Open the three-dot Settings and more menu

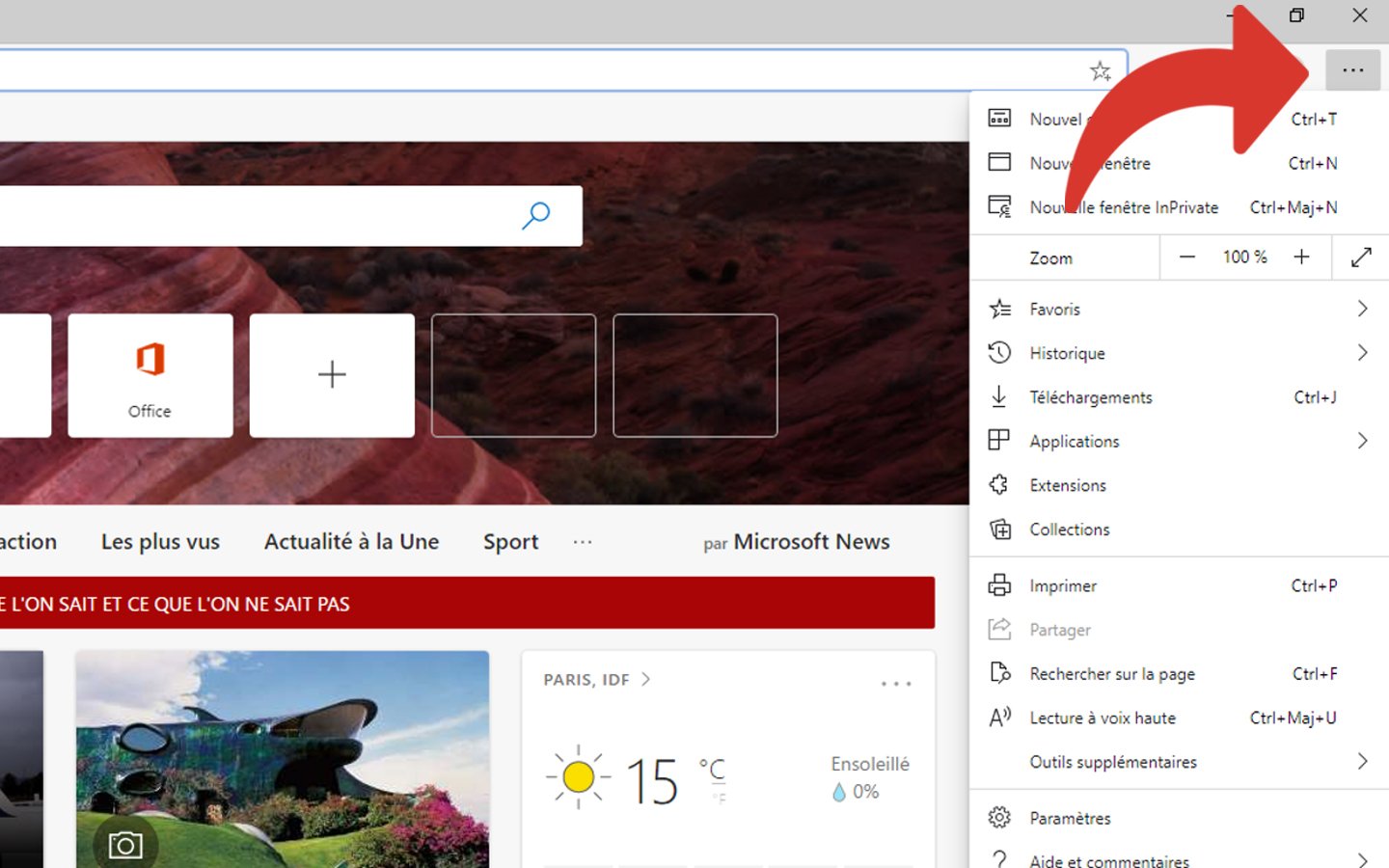[1352, 70]
